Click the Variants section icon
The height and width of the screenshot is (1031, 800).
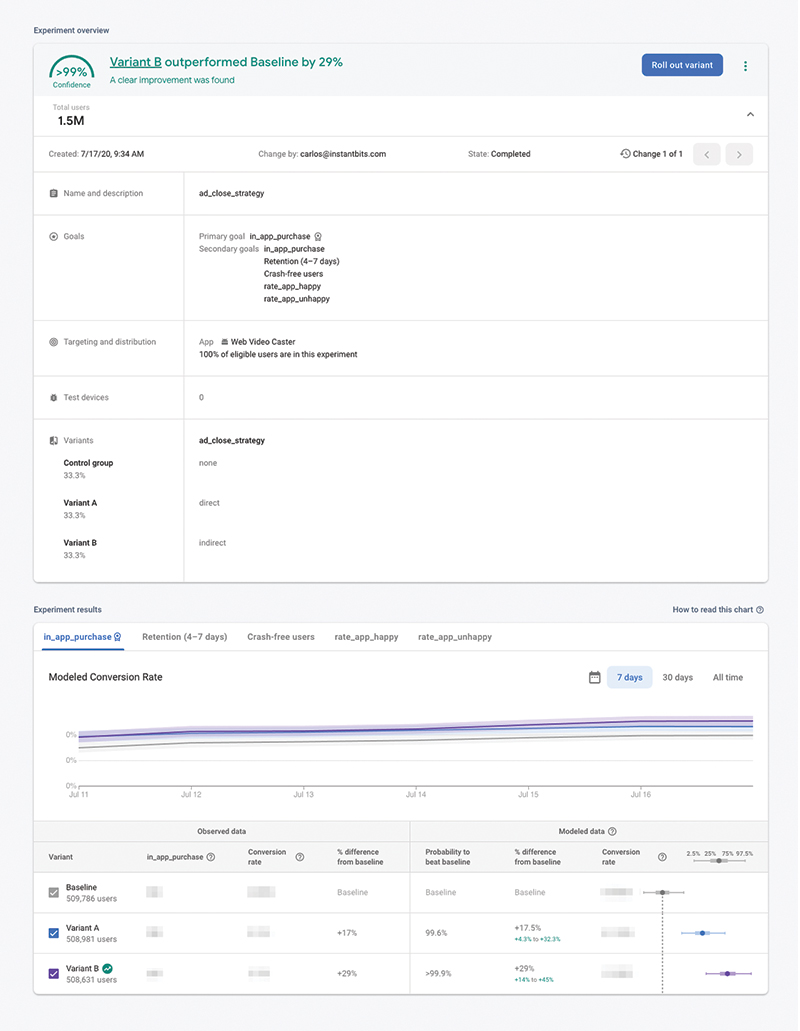[54, 441]
